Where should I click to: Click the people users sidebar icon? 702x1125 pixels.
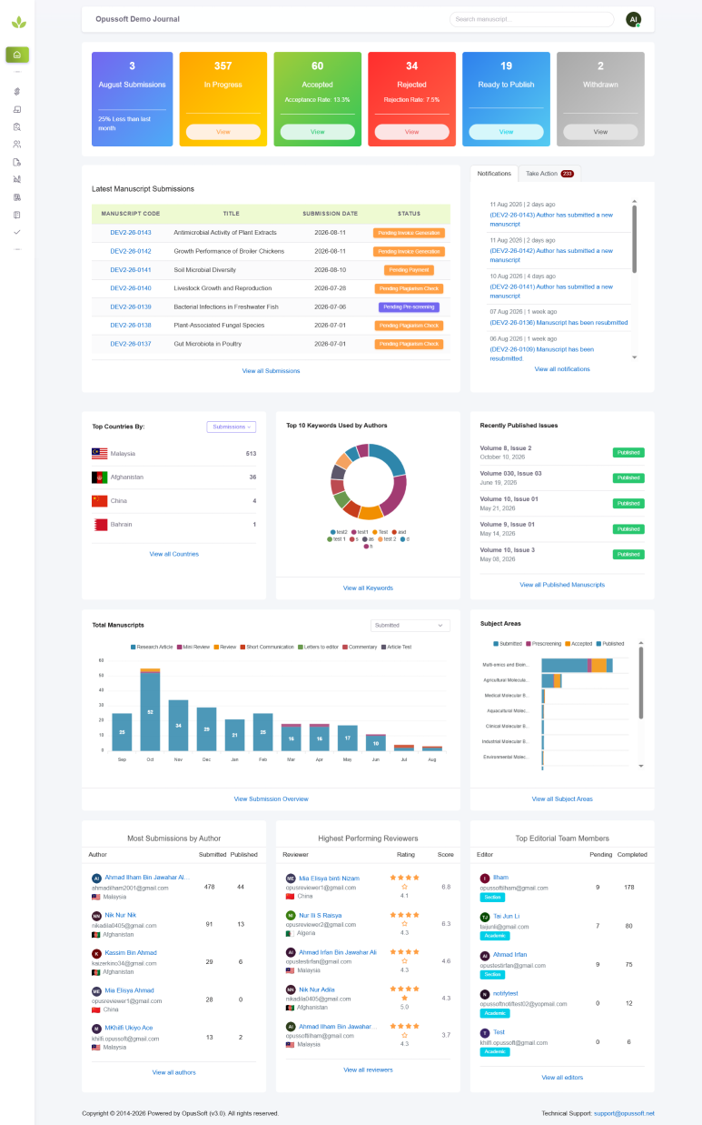pyautogui.click(x=17, y=144)
